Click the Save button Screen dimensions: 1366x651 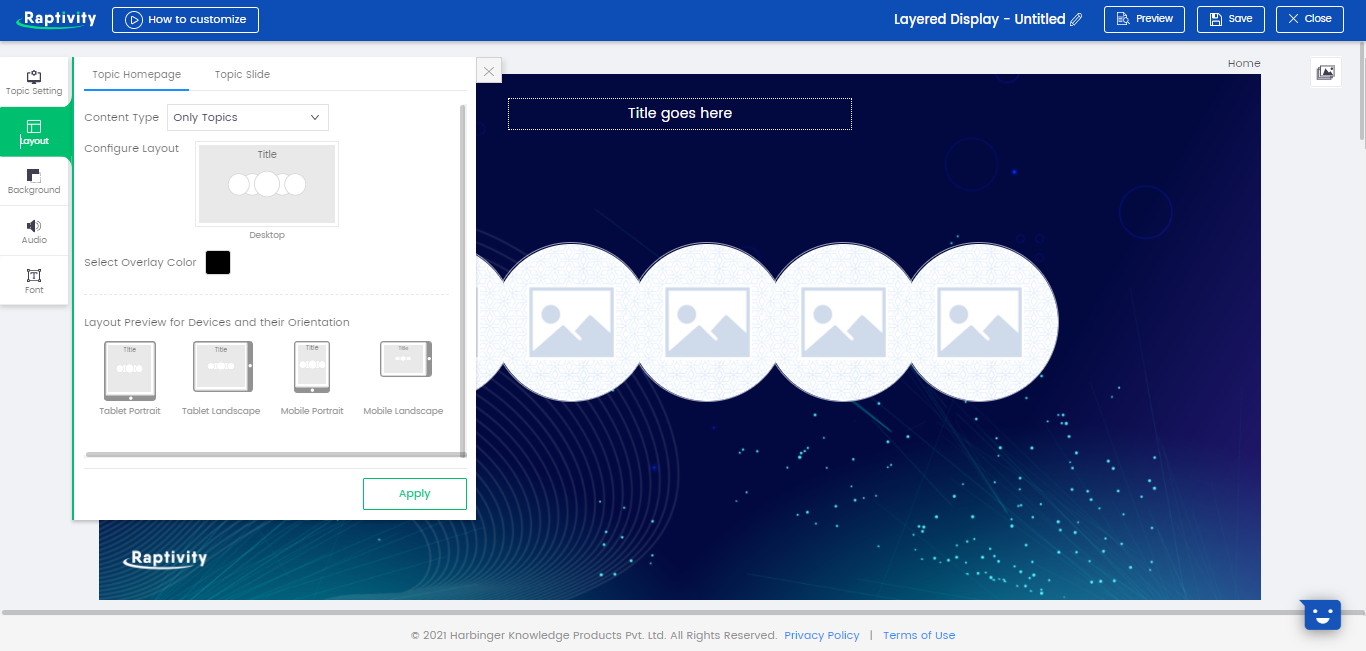pyautogui.click(x=1230, y=19)
